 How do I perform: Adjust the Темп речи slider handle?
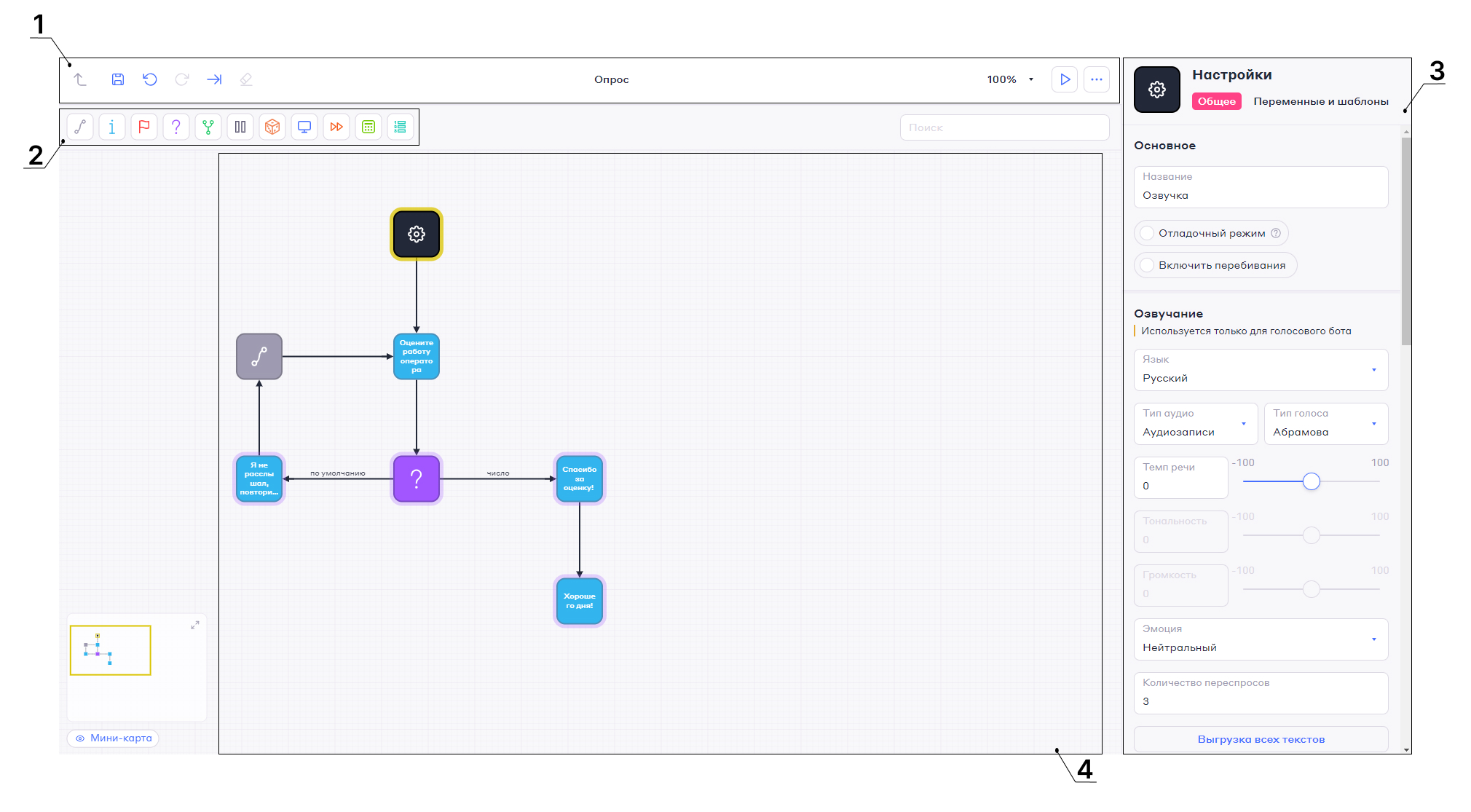pos(1312,481)
